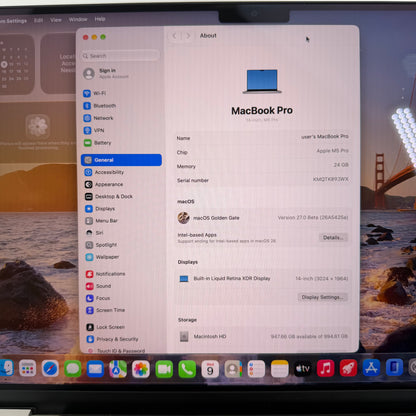
Task: Open the Help menu
Action: coord(100,19)
